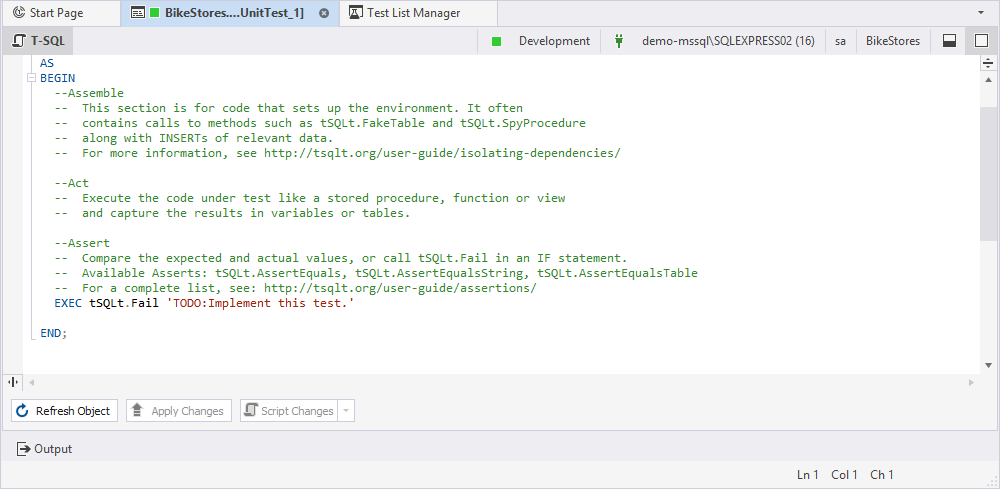The width and height of the screenshot is (1000, 489).
Task: Click the Output panel arrow icon
Action: tap(23, 449)
